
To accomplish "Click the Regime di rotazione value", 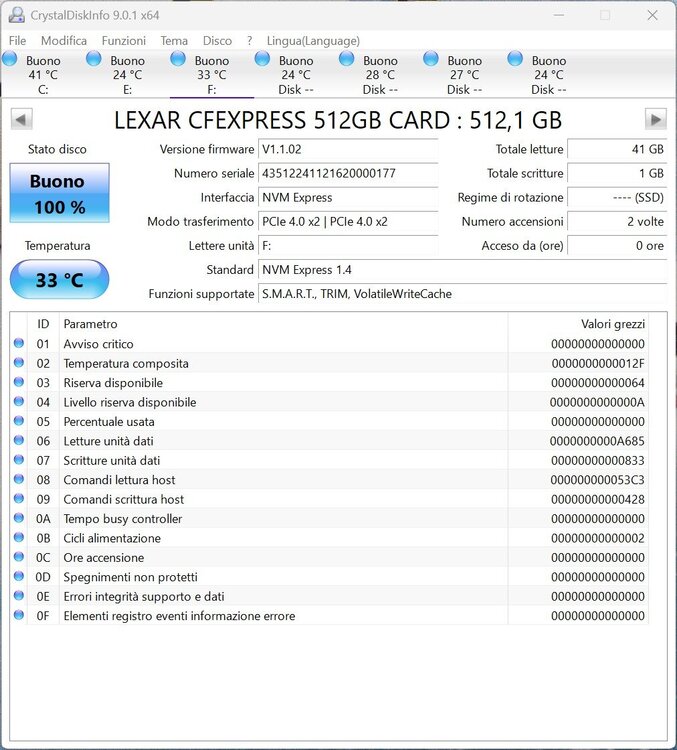I will point(617,198).
